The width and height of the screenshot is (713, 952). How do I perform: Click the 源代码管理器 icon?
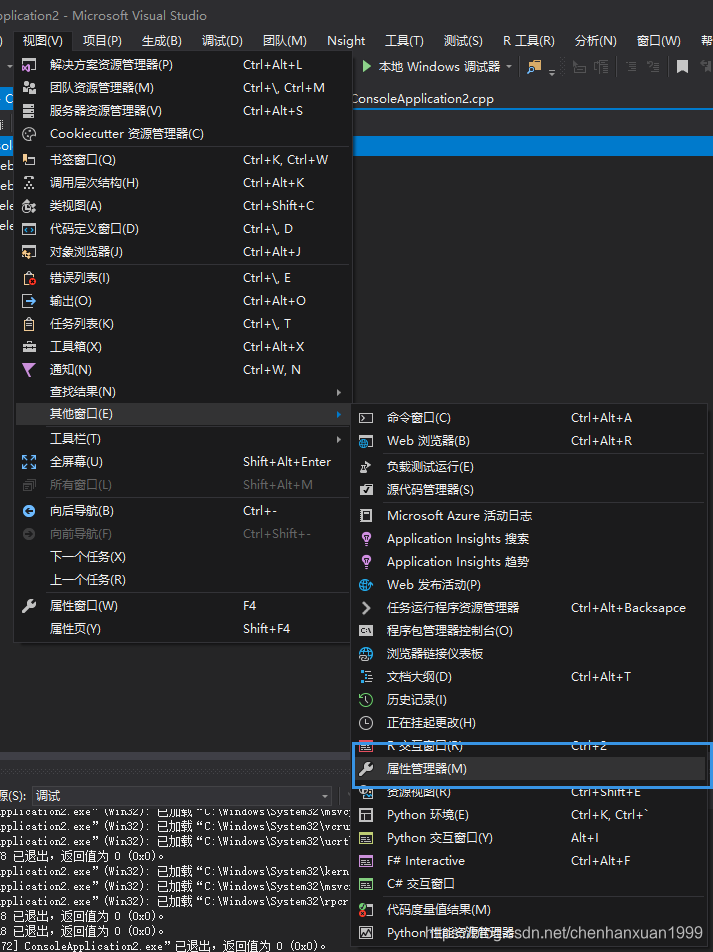[x=366, y=490]
